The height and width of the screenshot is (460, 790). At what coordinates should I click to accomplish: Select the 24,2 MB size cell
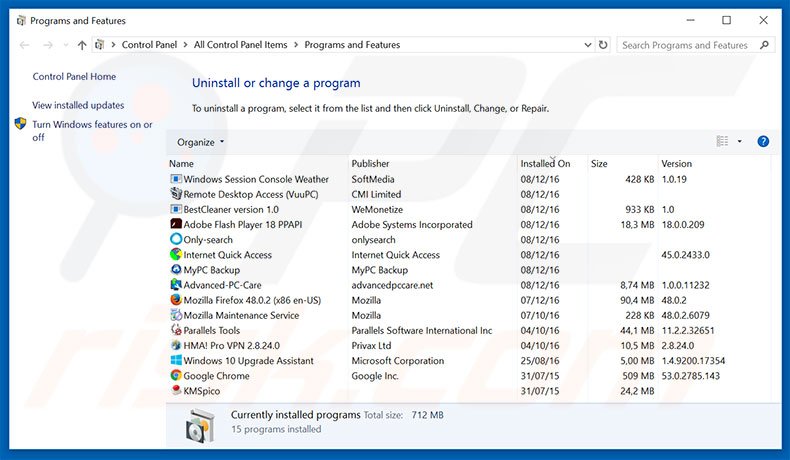(637, 391)
